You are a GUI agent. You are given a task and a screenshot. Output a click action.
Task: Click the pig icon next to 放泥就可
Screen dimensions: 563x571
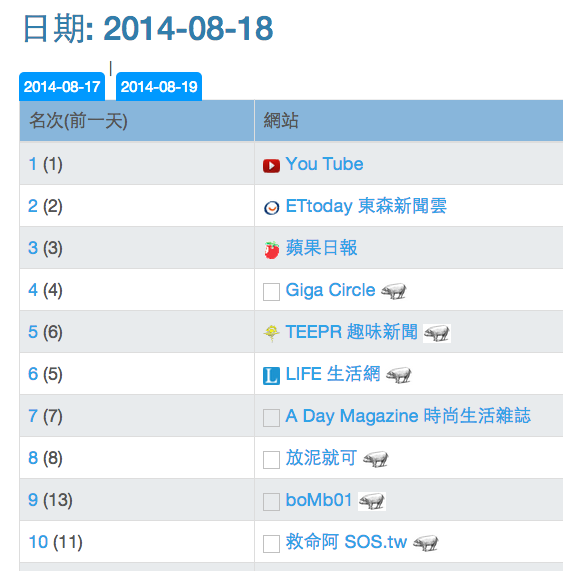pos(376,459)
